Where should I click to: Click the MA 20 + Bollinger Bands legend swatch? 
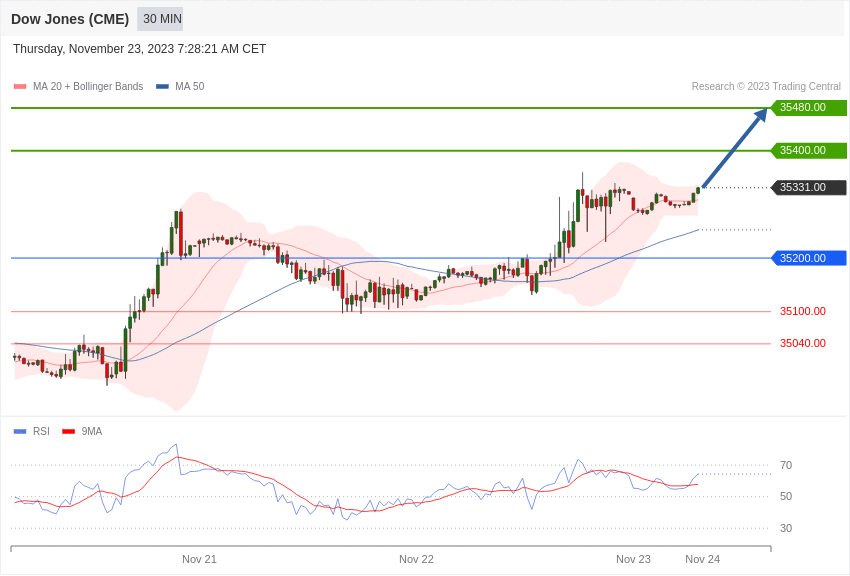pyautogui.click(x=20, y=87)
